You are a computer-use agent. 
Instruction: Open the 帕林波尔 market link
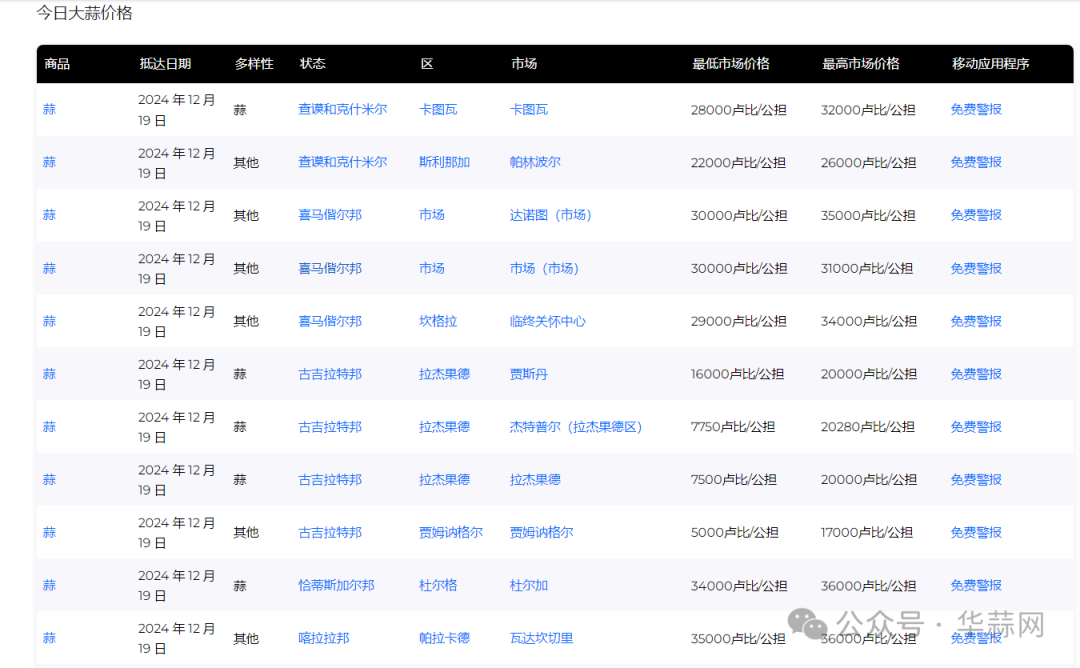[535, 163]
